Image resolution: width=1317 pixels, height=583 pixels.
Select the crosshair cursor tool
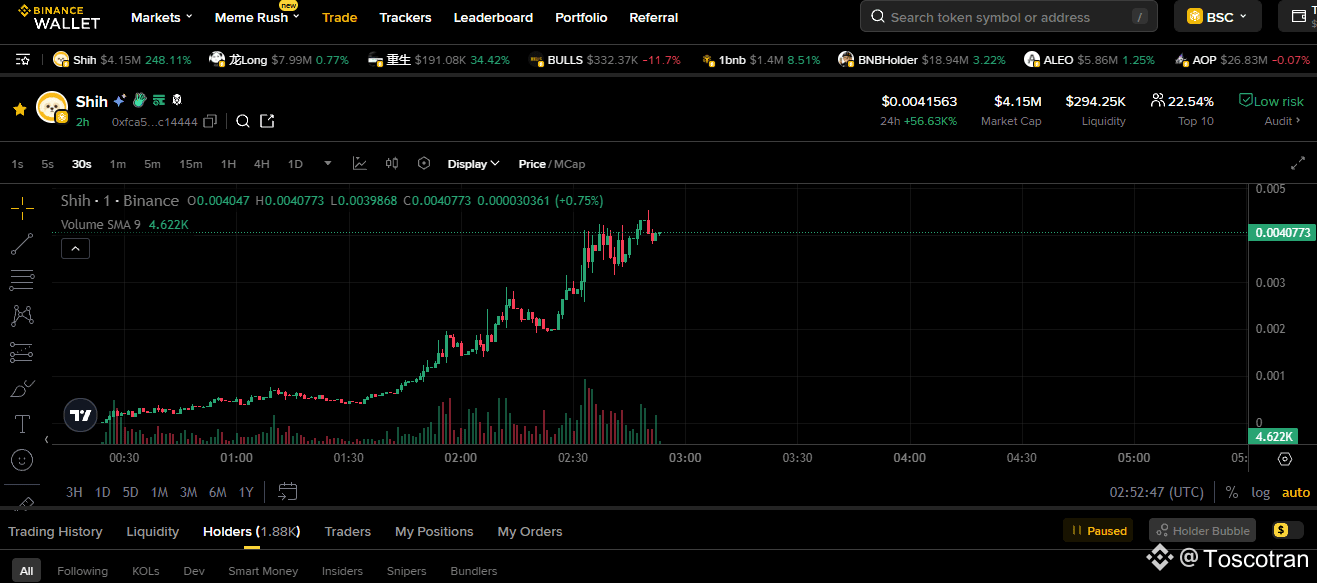(22, 208)
